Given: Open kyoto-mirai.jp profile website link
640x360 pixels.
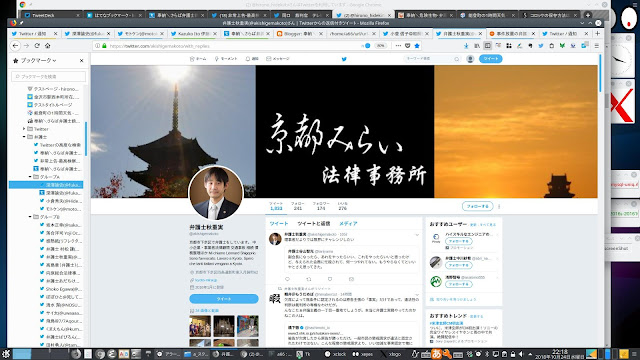Looking at the screenshot, I should coord(205,280).
